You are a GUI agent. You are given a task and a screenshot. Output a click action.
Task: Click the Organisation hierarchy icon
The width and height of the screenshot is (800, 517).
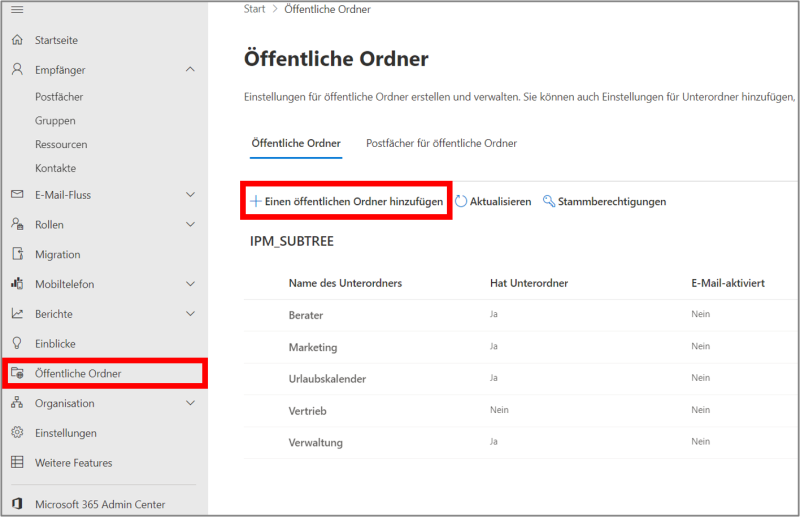[x=17, y=403]
